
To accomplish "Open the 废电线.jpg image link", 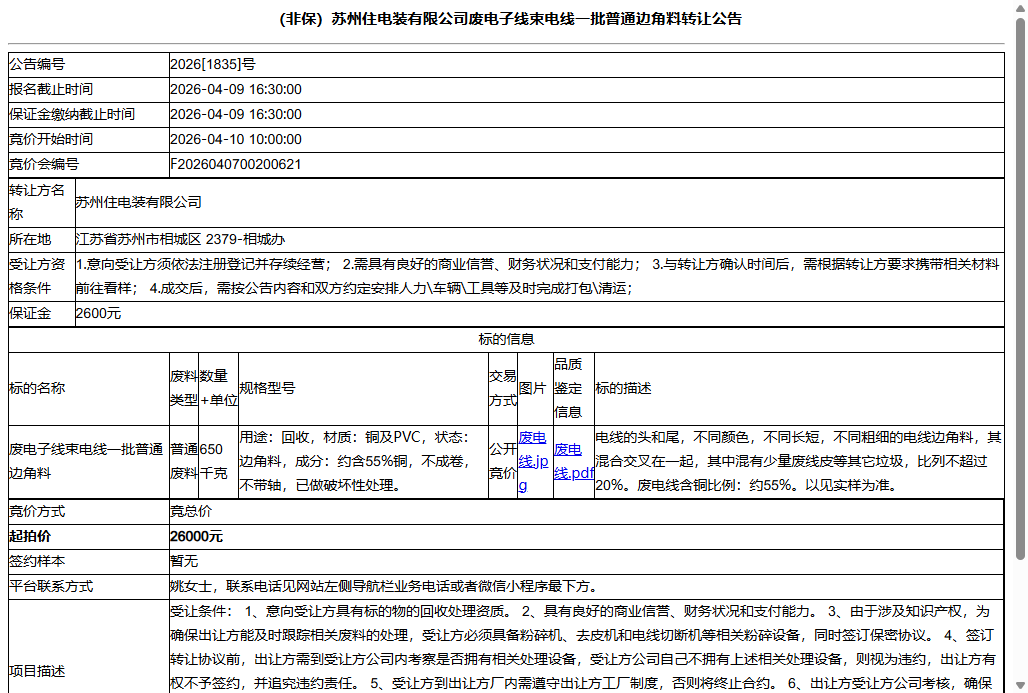I will tap(532, 462).
